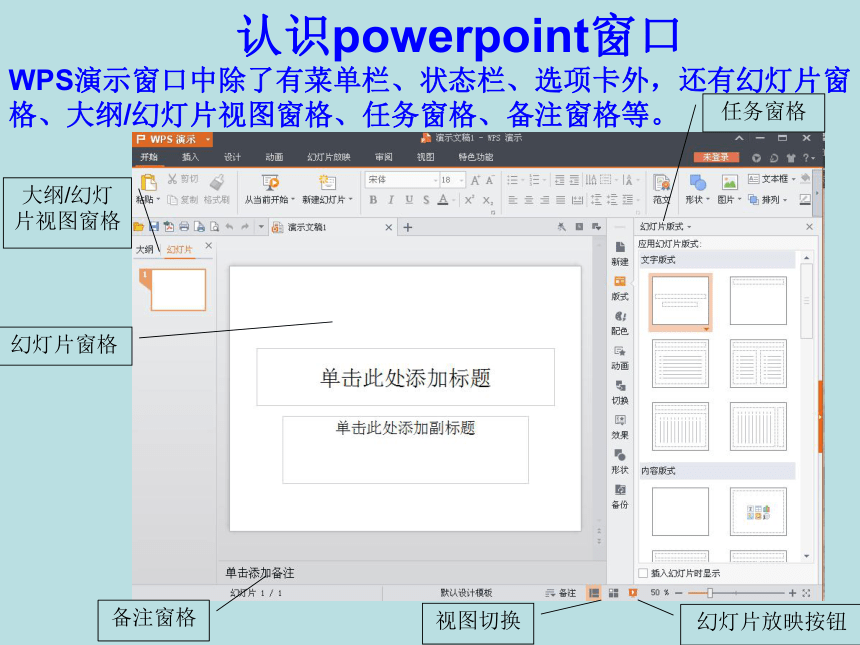The height and width of the screenshot is (645, 860).
Task: Select the 幻灯片 (Slides) pane tab
Action: [179, 250]
